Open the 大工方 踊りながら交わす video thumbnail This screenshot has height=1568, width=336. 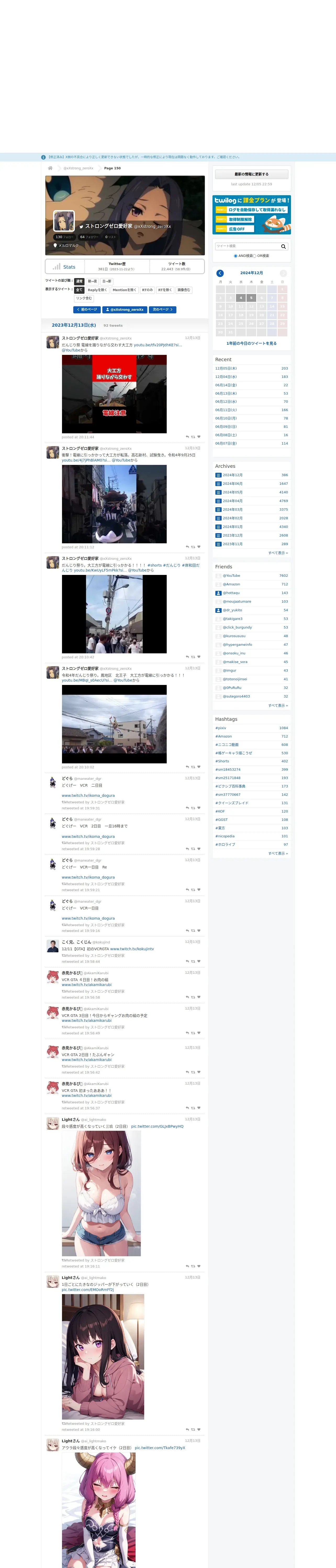point(114,394)
